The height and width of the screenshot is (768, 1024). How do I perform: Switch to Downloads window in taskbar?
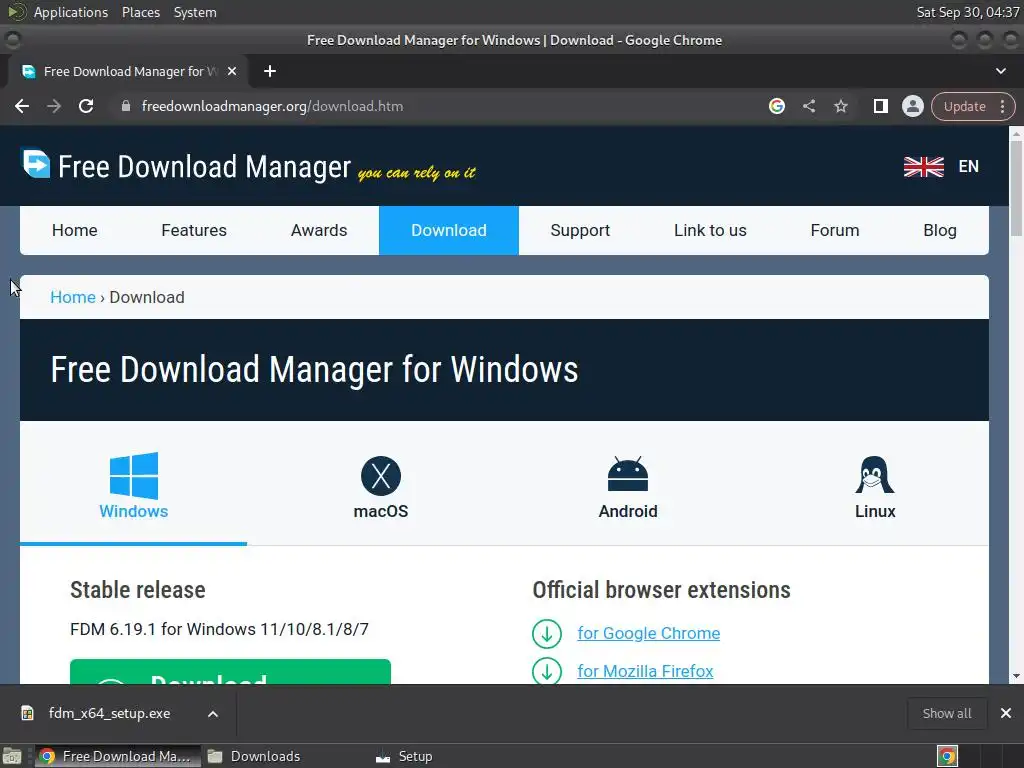coord(254,756)
